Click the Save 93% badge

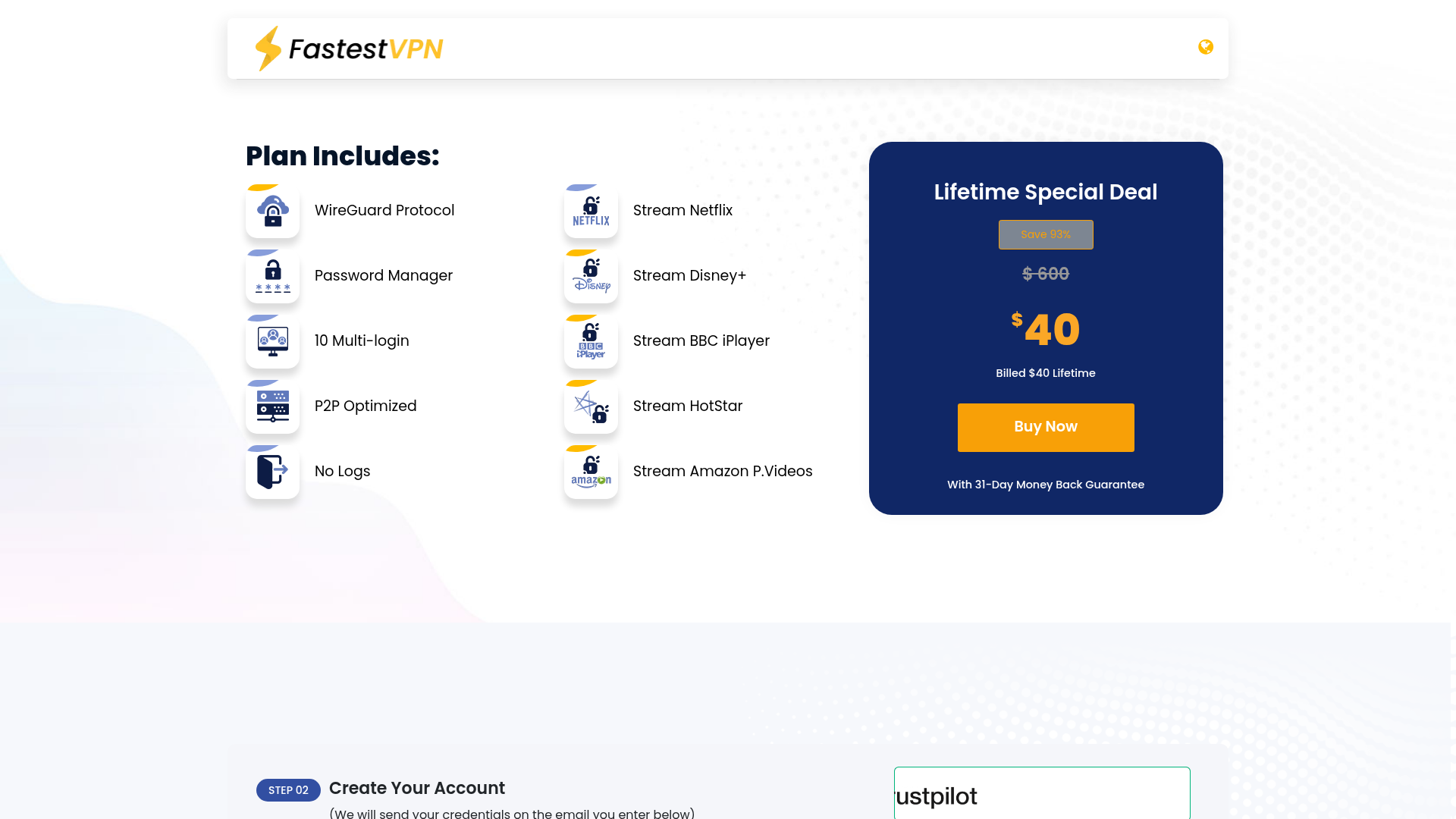point(1046,234)
